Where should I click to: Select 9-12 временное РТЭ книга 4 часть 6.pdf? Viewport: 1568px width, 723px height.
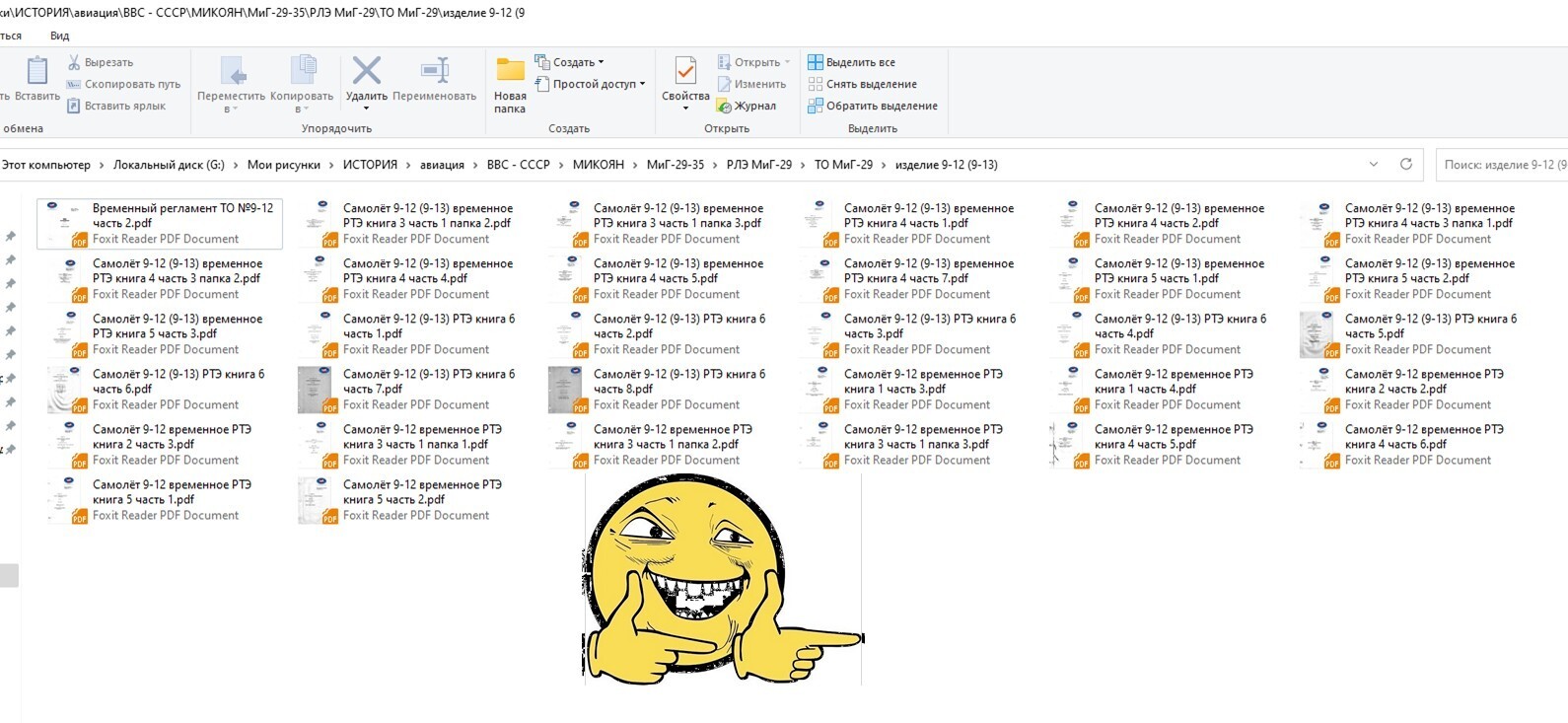click(x=1413, y=445)
